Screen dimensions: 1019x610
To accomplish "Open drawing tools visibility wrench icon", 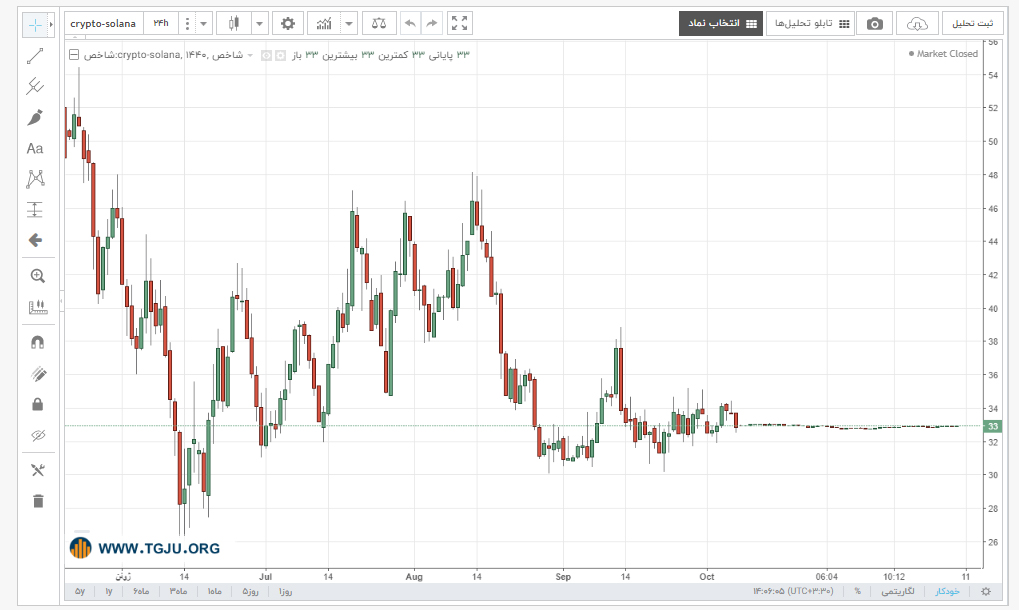I will [38, 470].
